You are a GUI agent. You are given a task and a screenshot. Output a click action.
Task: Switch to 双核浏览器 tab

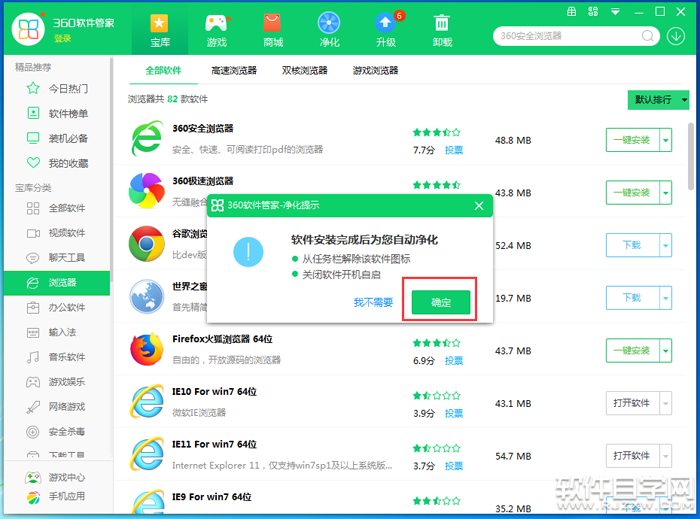(x=304, y=71)
